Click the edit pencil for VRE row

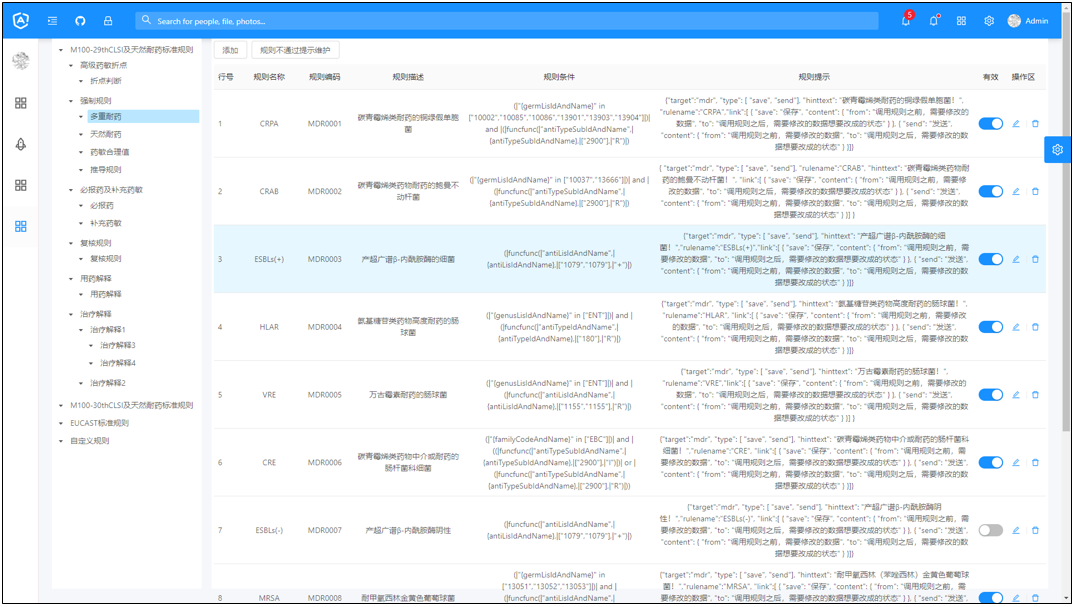click(x=1016, y=395)
